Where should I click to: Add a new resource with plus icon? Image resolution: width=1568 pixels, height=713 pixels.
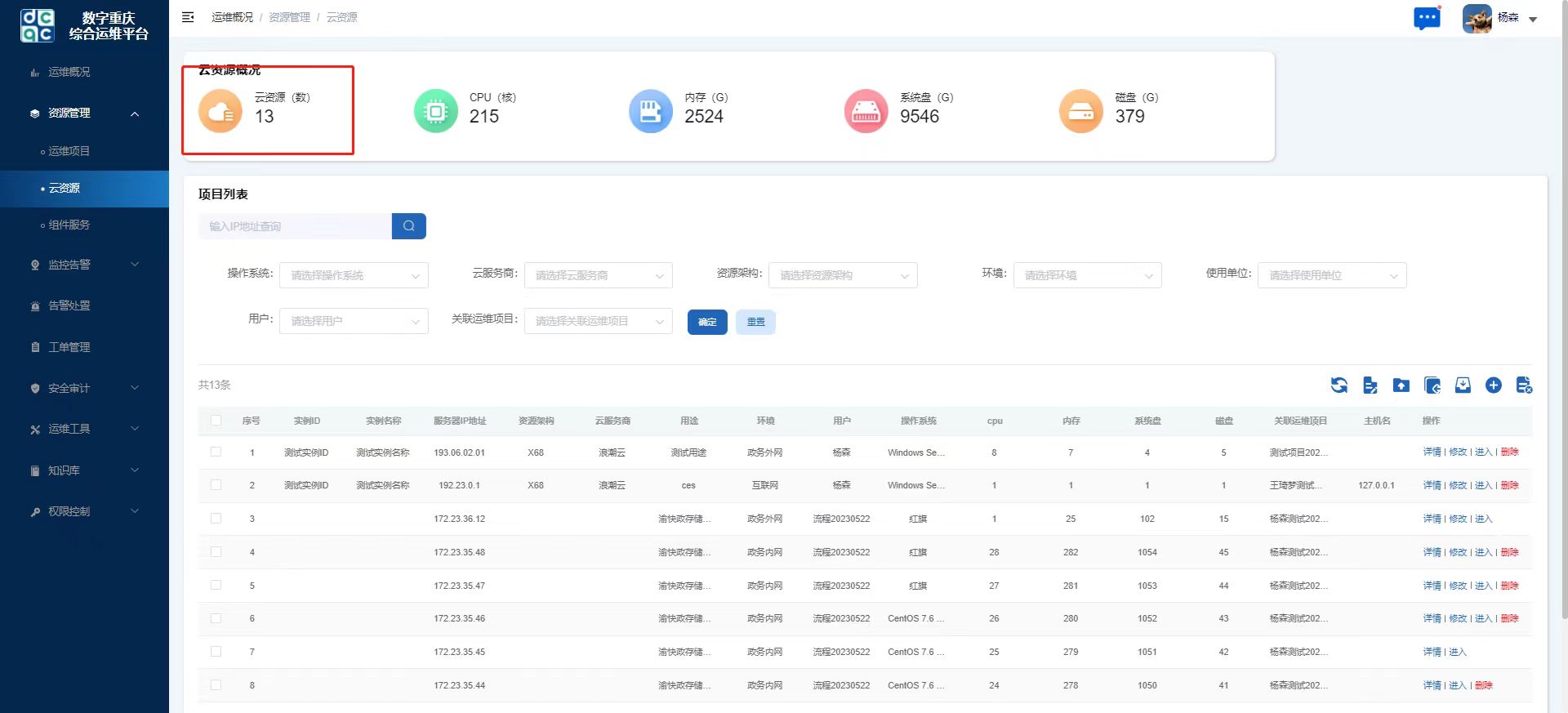tap(1494, 385)
